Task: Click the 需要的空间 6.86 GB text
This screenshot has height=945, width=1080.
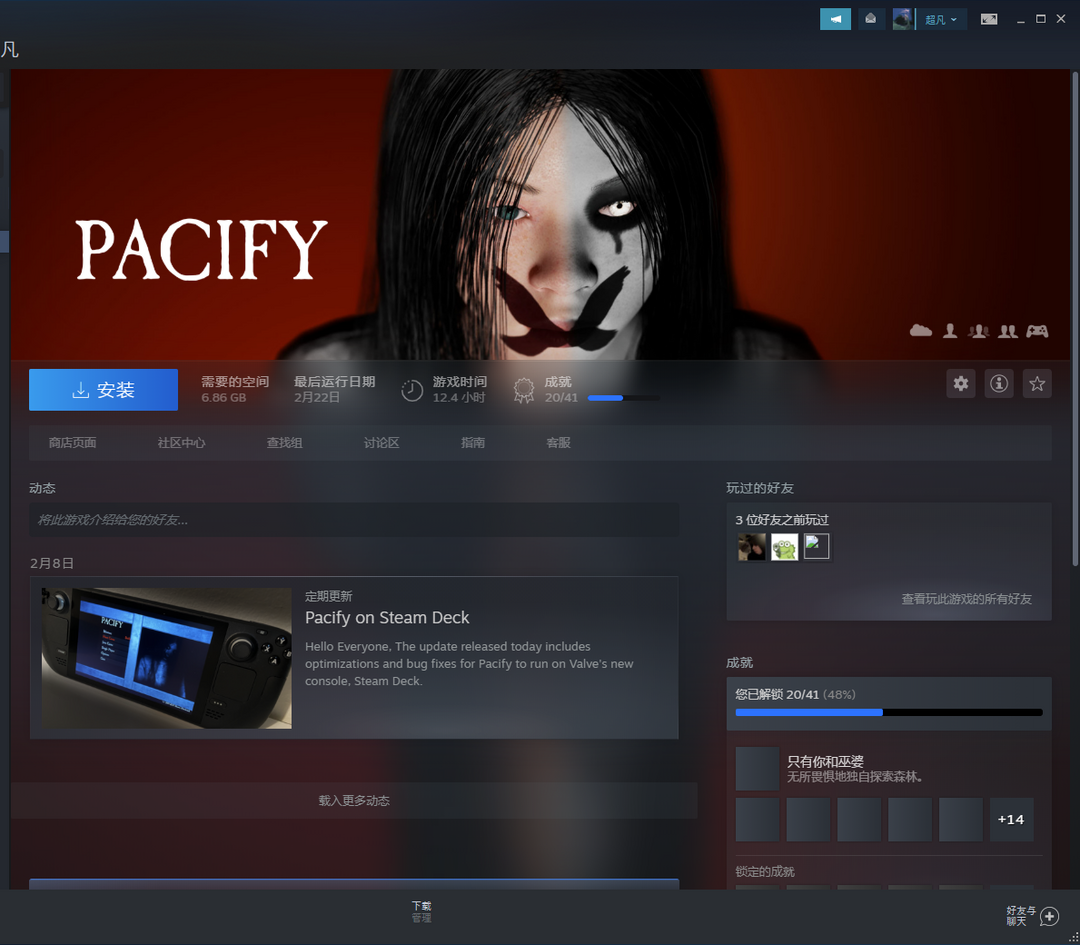Action: point(235,389)
